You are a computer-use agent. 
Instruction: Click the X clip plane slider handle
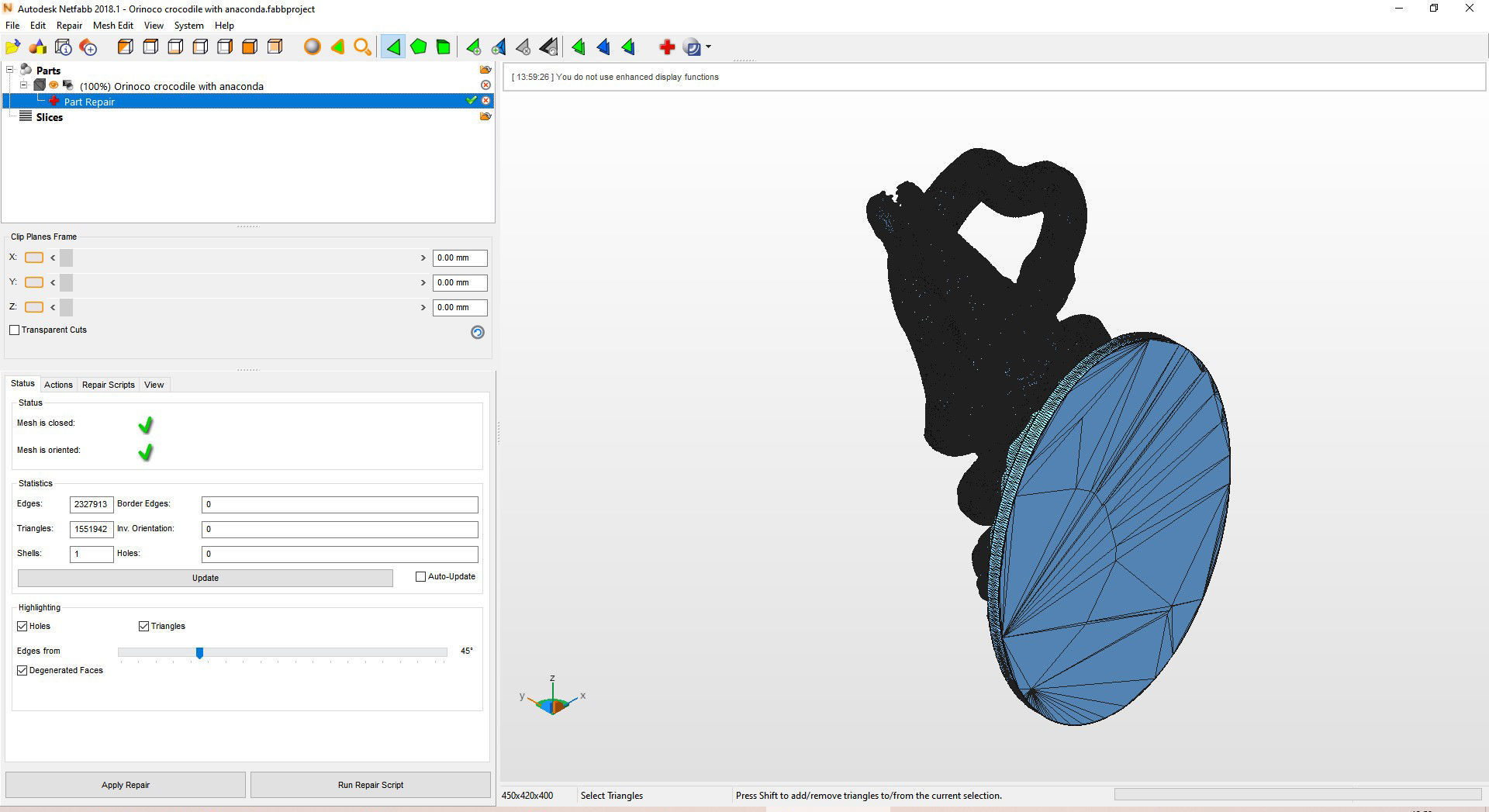66,257
